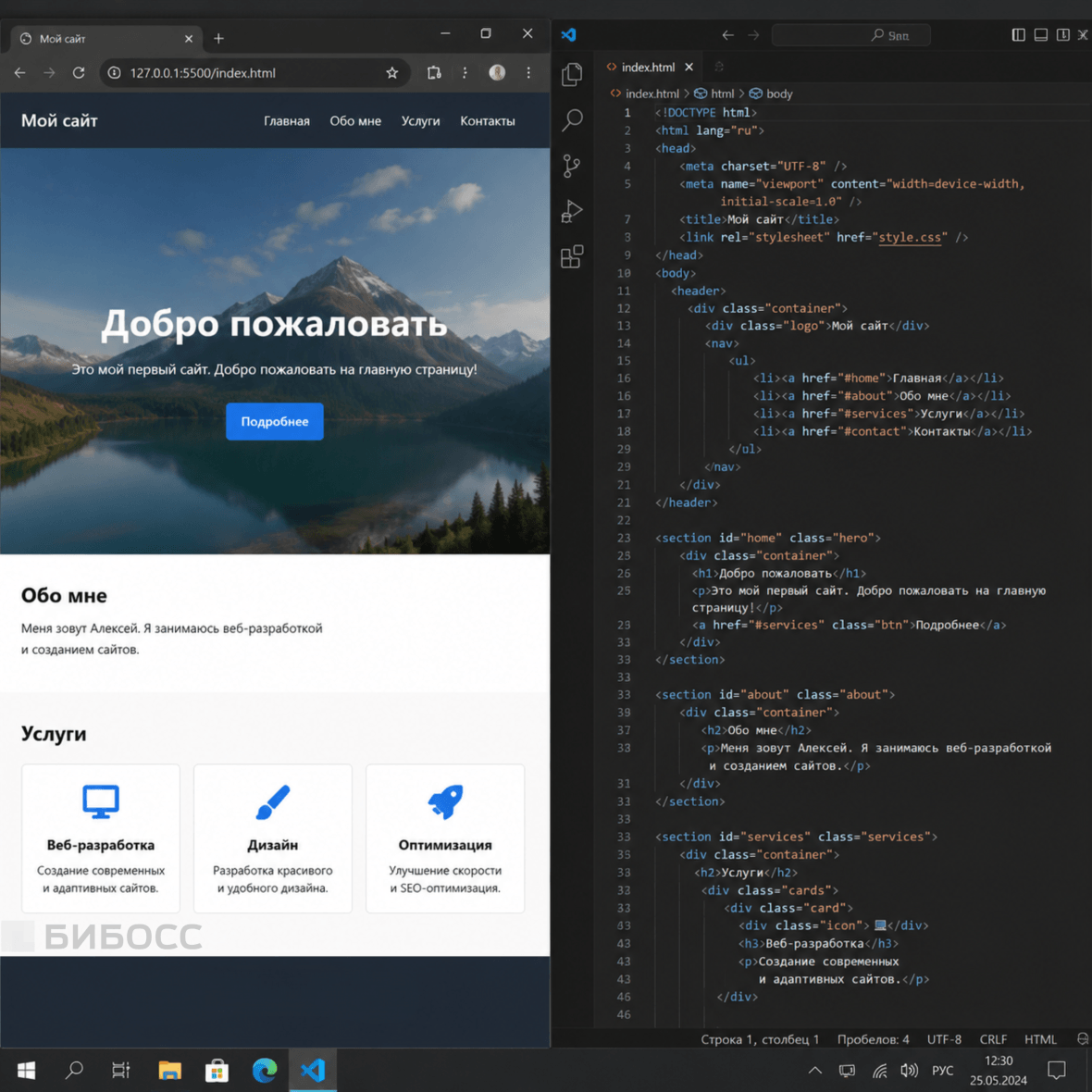Image resolution: width=1092 pixels, height=1092 pixels.
Task: Click the blue 'Подробнее' button
Action: (275, 421)
